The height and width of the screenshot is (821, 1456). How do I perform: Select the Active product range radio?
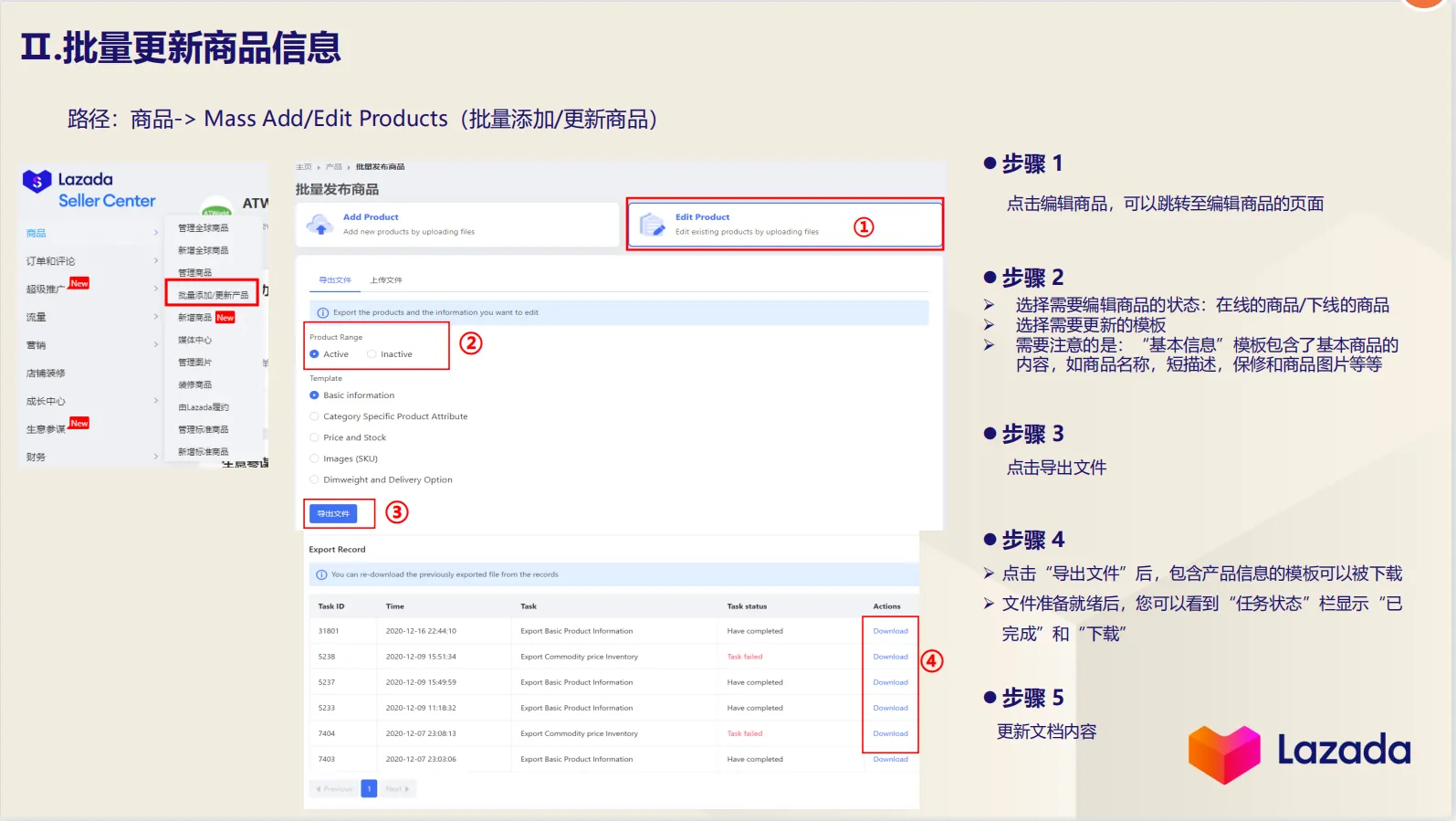coord(314,354)
